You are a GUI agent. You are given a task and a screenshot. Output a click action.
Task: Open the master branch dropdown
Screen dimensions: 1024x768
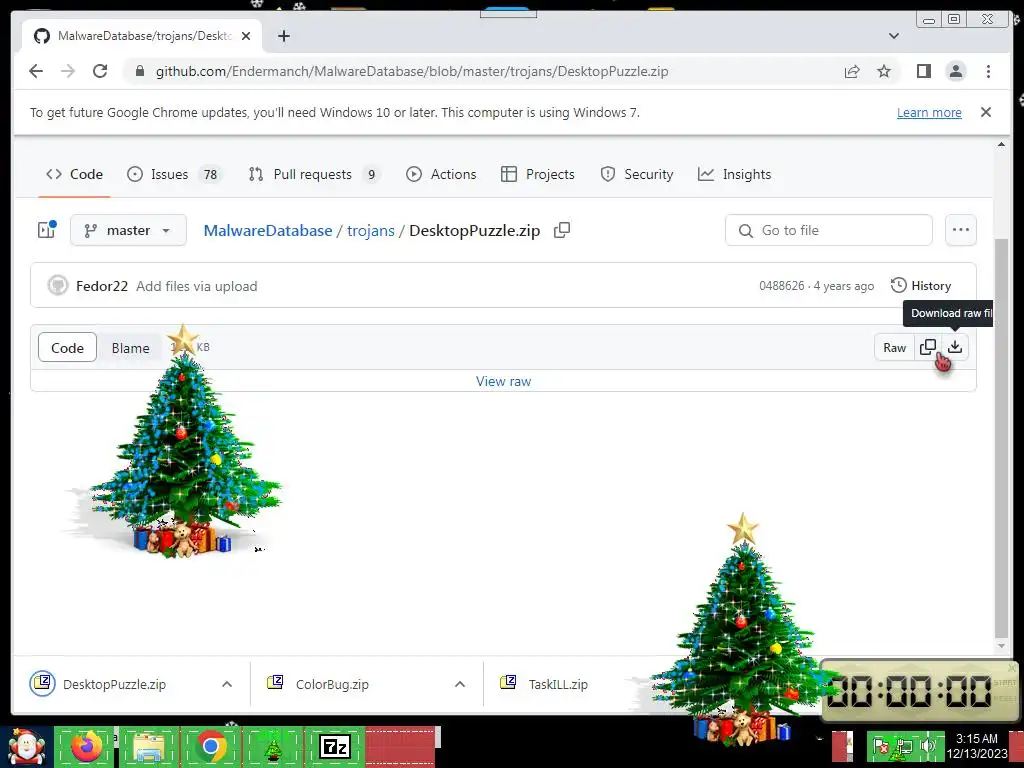tap(128, 230)
